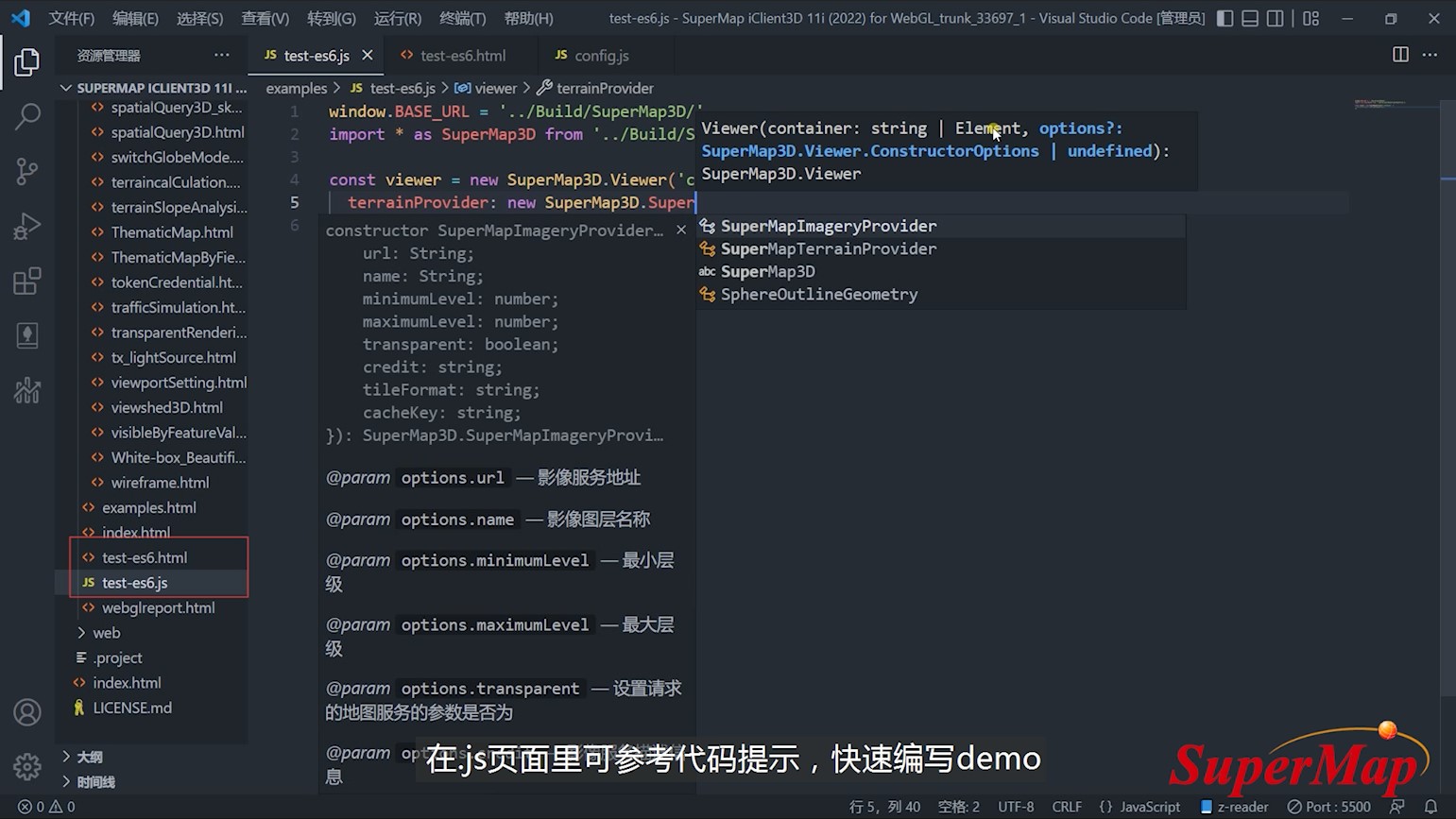Open the 终端(T) menu
Screen dimensions: 1456x819
point(462,18)
